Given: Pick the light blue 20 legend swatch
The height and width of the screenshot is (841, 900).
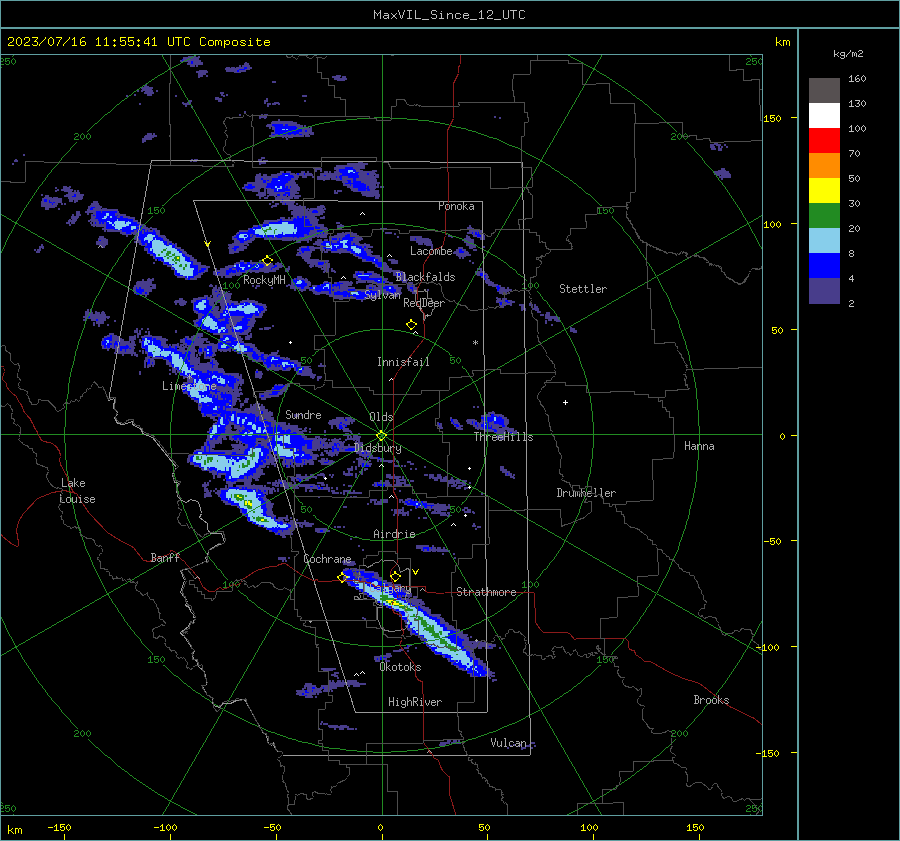Looking at the screenshot, I should [x=824, y=241].
